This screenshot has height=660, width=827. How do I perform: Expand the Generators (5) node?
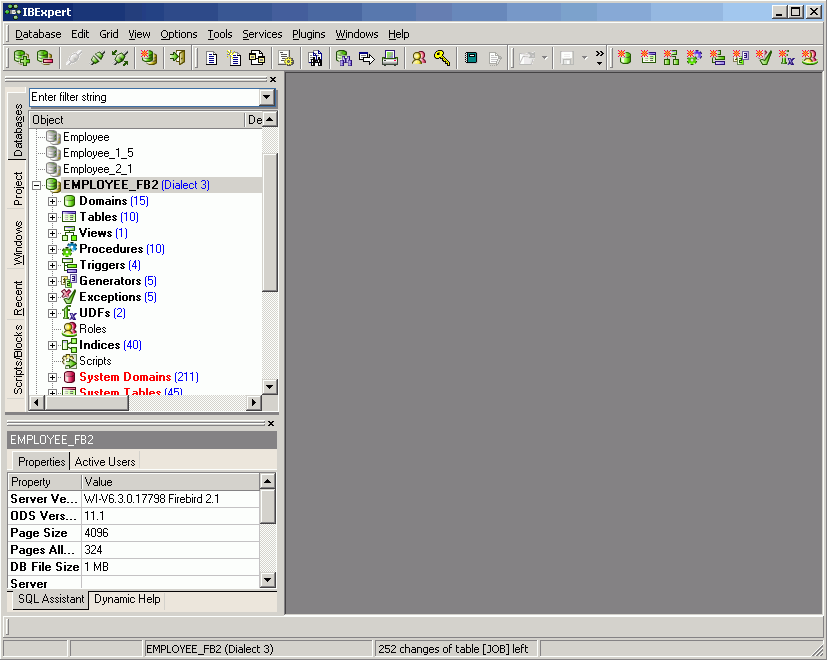tap(52, 281)
